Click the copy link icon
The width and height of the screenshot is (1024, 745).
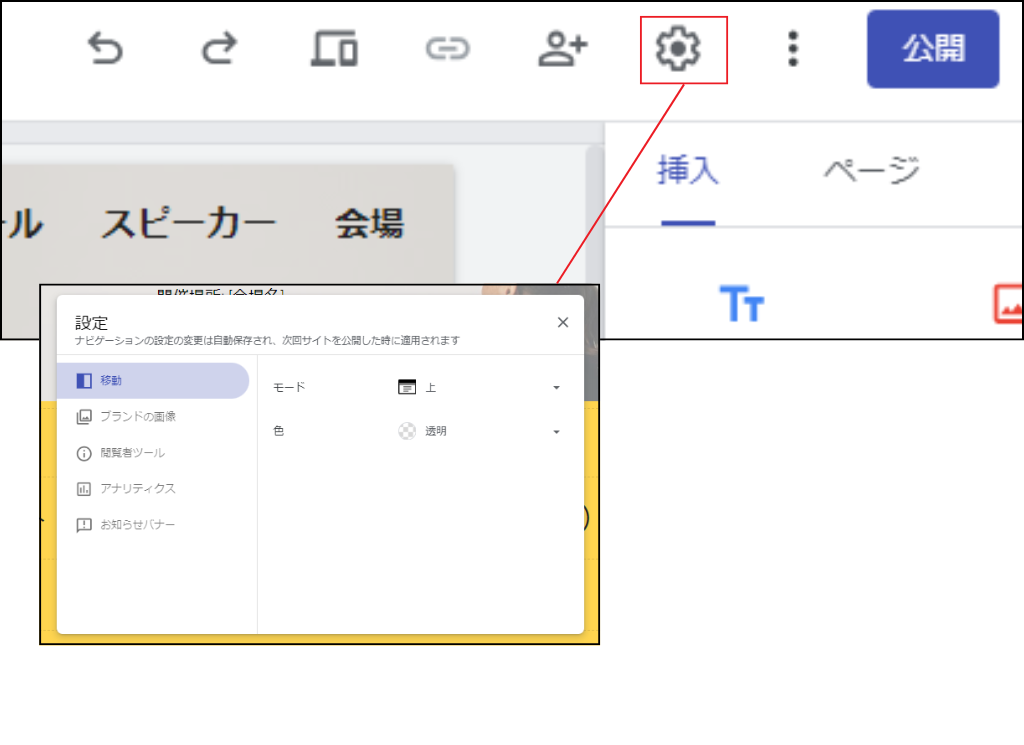pos(449,48)
